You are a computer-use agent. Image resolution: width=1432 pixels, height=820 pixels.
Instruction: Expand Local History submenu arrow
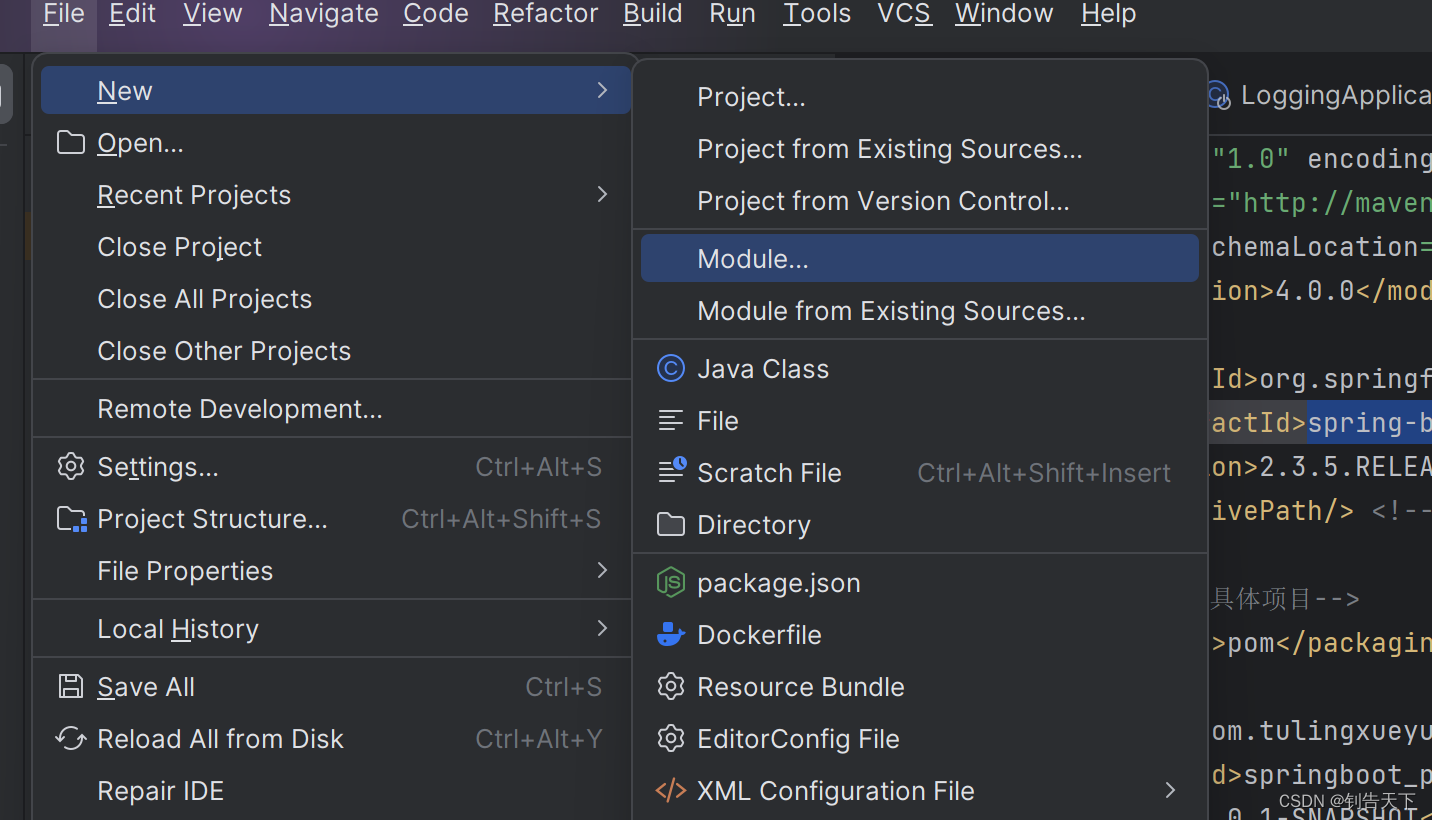602,628
